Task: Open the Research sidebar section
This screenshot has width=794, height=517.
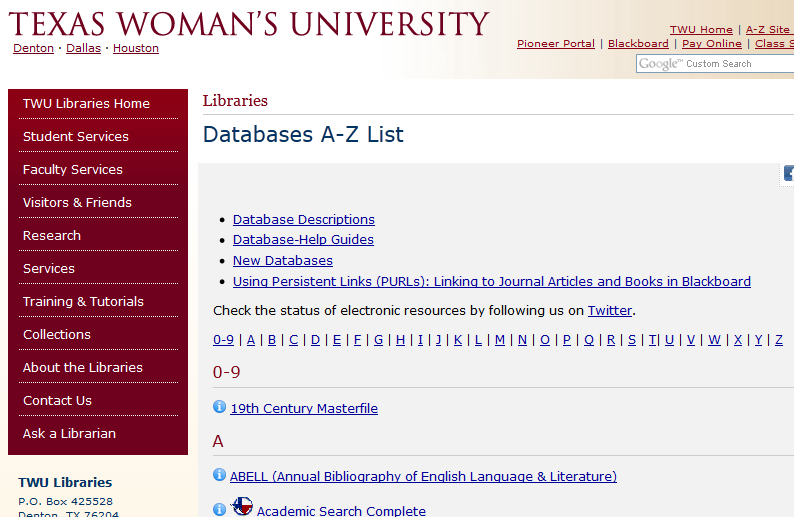Action: [x=52, y=235]
